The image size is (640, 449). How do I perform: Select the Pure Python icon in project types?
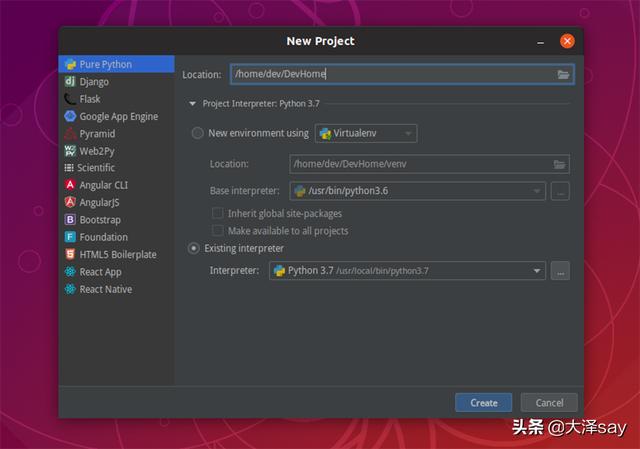tap(70, 64)
